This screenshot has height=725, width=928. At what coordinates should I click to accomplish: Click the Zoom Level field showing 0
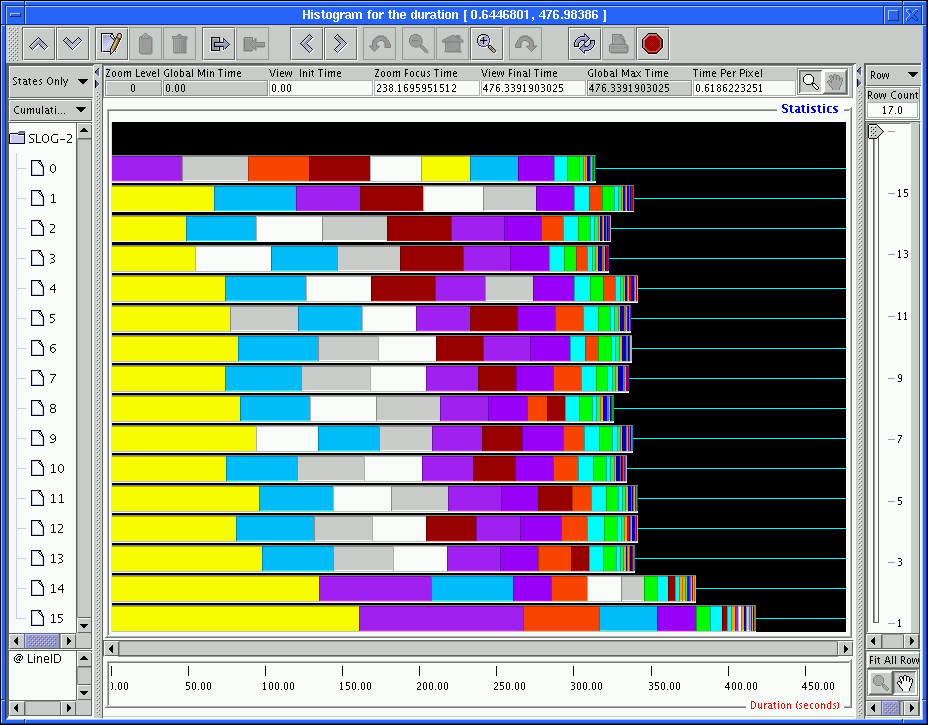(x=133, y=88)
